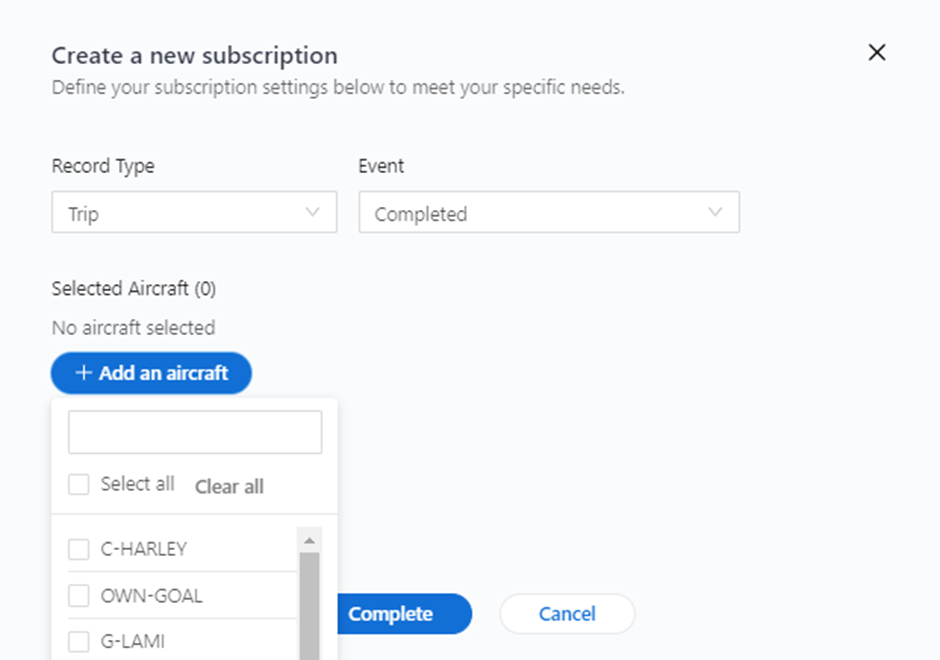
Task: Select the OWN-GOAL aircraft name text
Action: point(152,595)
